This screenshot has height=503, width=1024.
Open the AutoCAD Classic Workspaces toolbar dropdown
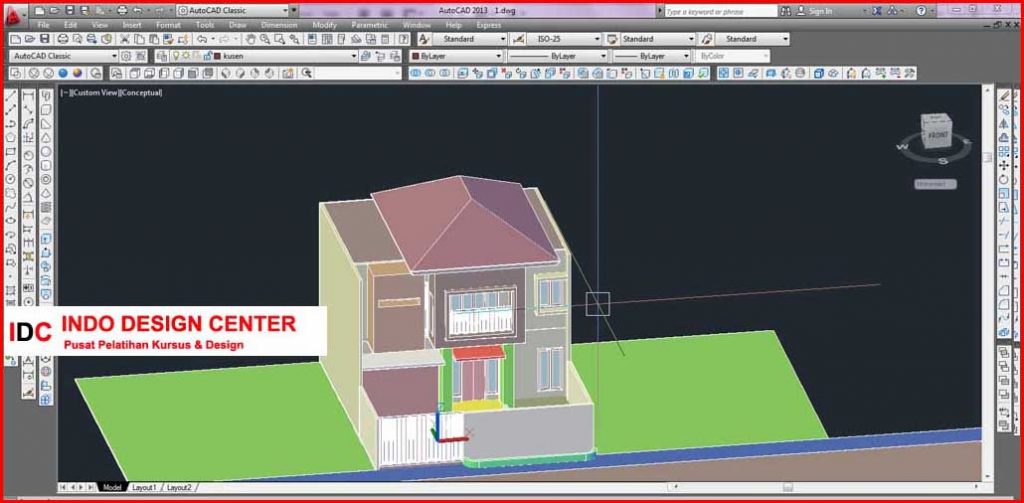click(x=64, y=56)
